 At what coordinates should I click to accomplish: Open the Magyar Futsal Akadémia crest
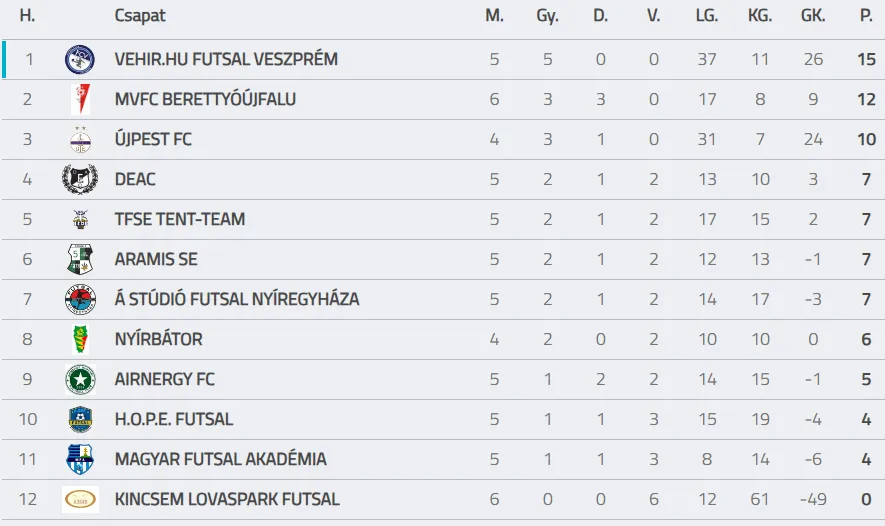[80, 459]
